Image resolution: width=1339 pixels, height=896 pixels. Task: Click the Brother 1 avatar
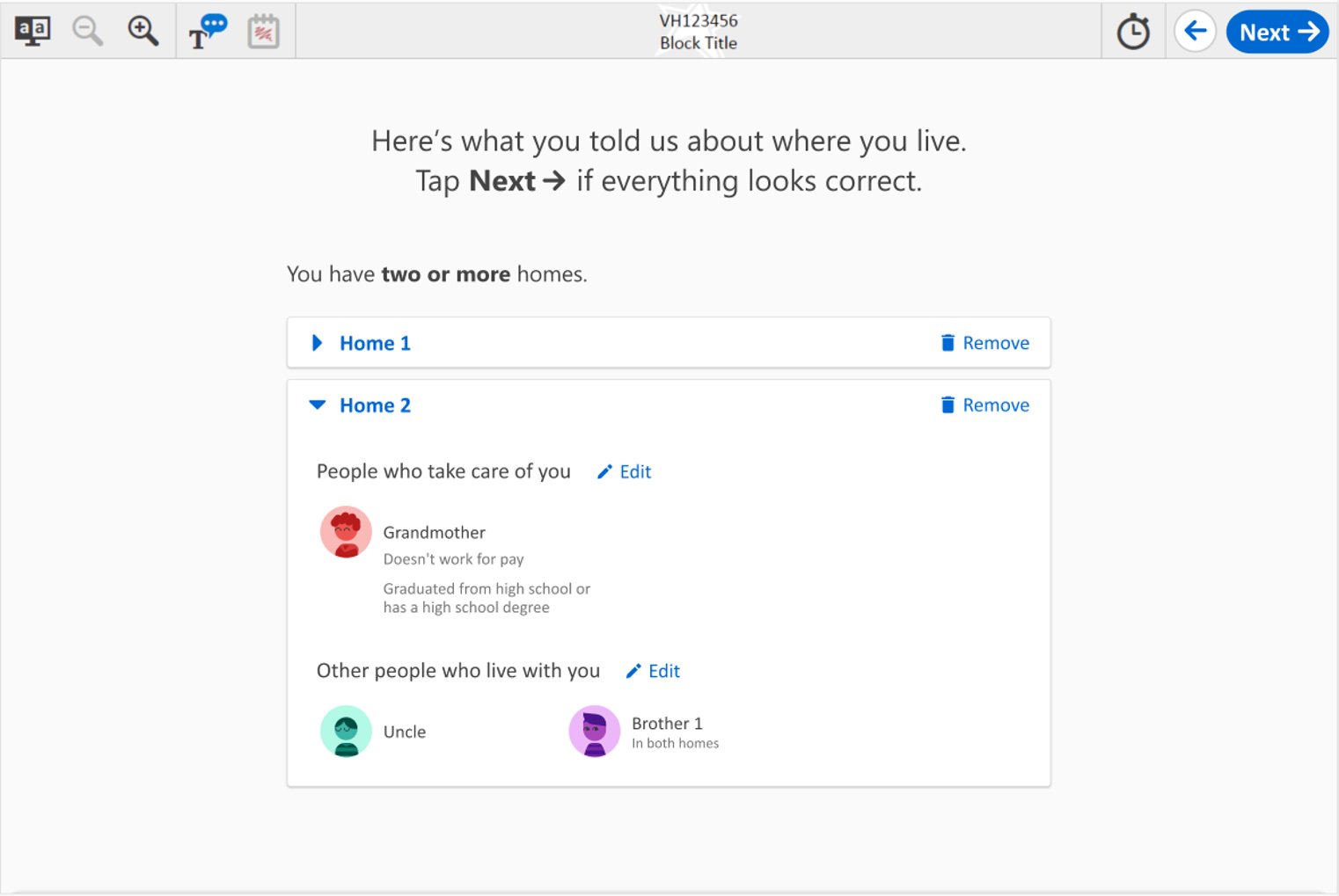(x=595, y=732)
